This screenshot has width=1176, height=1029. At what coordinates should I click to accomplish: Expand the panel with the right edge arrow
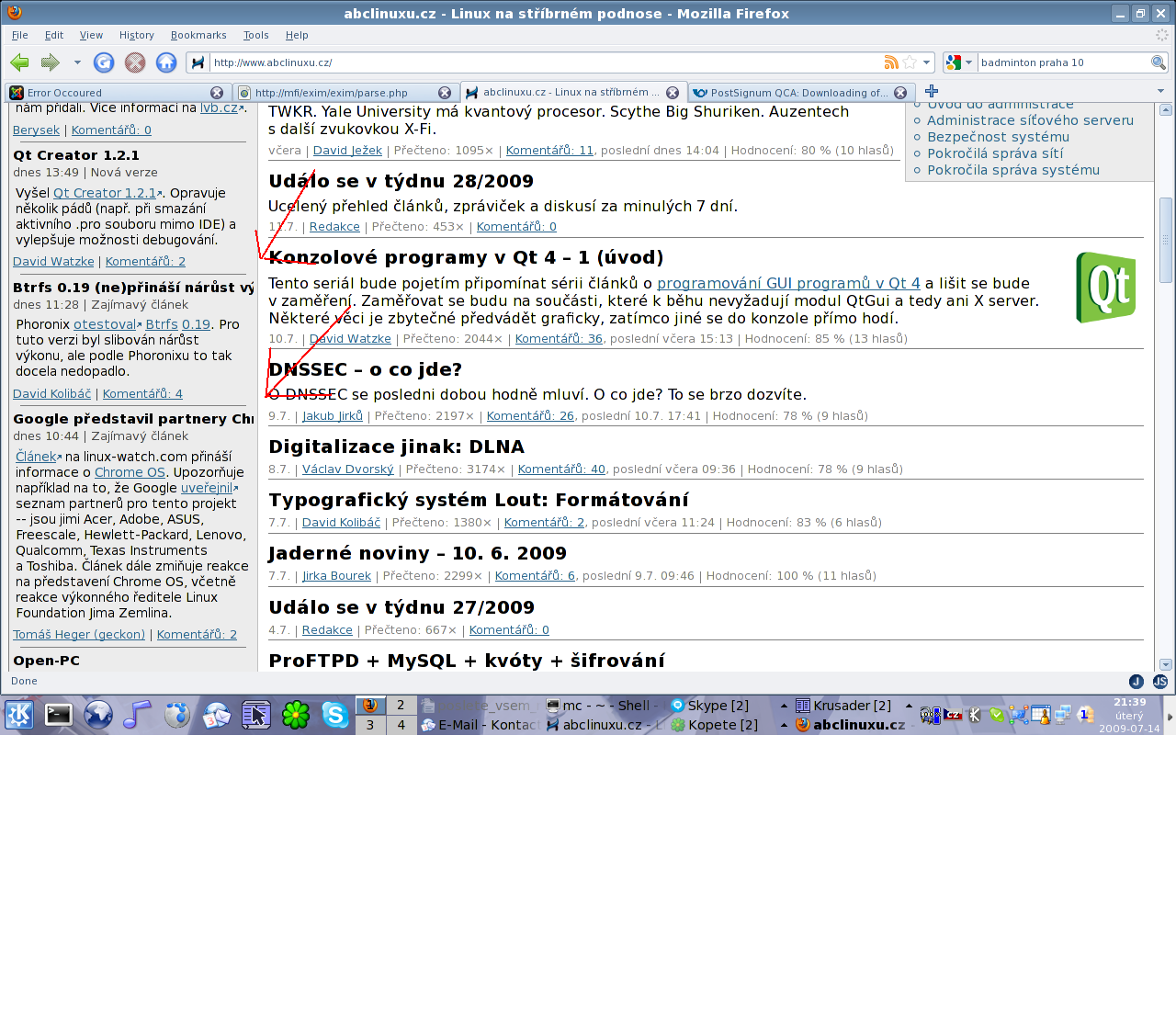pyautogui.click(x=1170, y=716)
